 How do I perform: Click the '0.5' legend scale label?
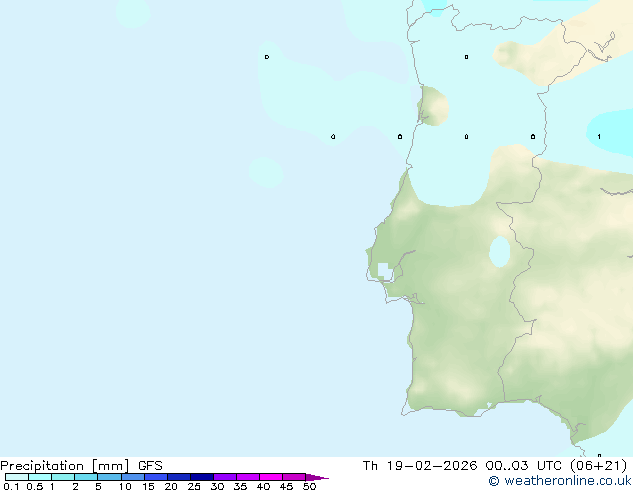(35, 486)
